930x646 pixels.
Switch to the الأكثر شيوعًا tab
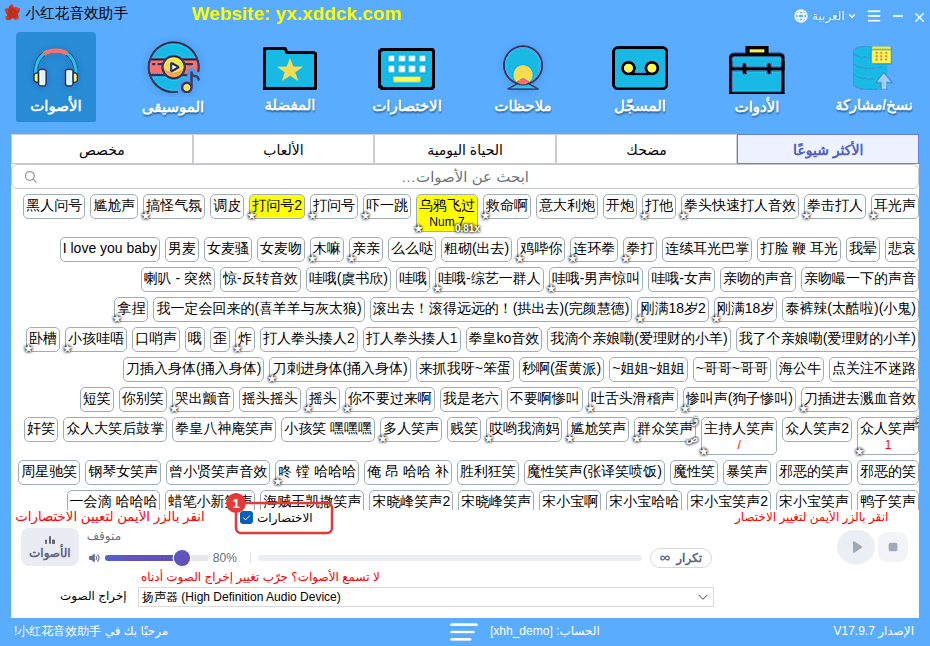pyautogui.click(x=827, y=149)
